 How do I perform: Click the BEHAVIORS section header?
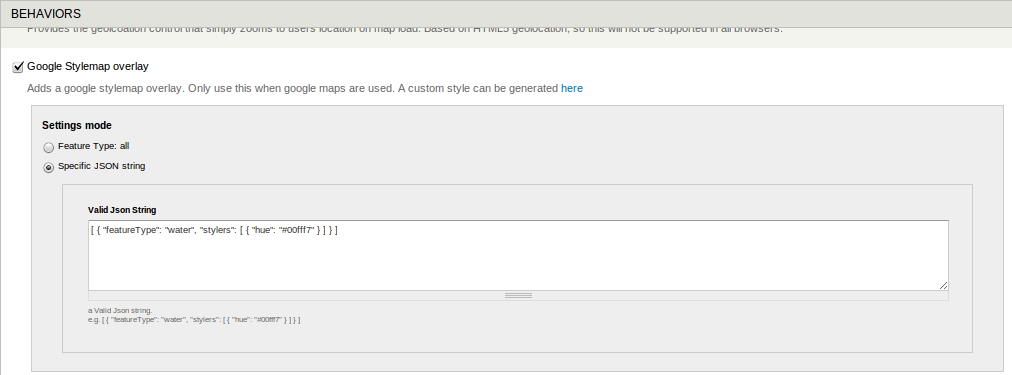pyautogui.click(x=506, y=14)
